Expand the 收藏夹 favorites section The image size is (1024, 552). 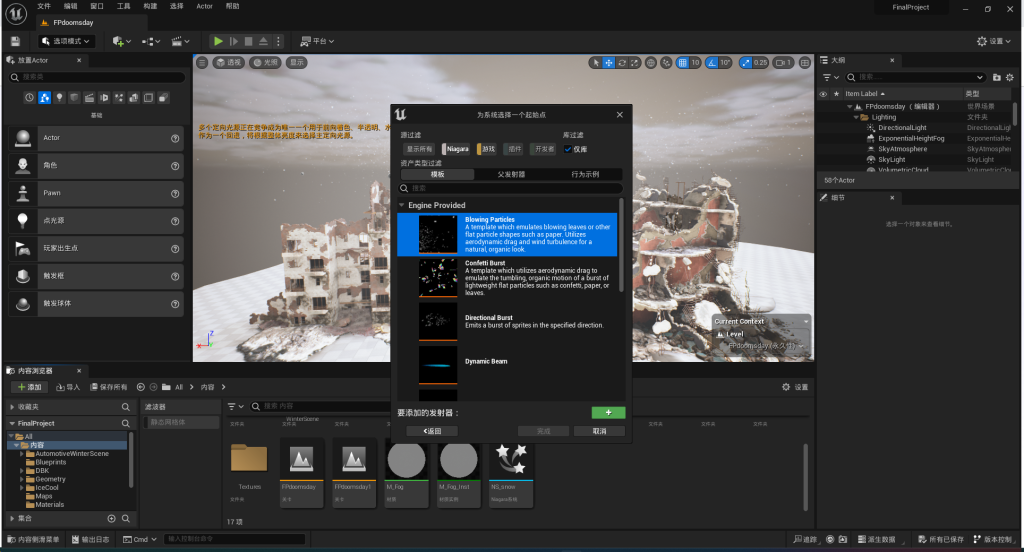pyautogui.click(x=12, y=407)
